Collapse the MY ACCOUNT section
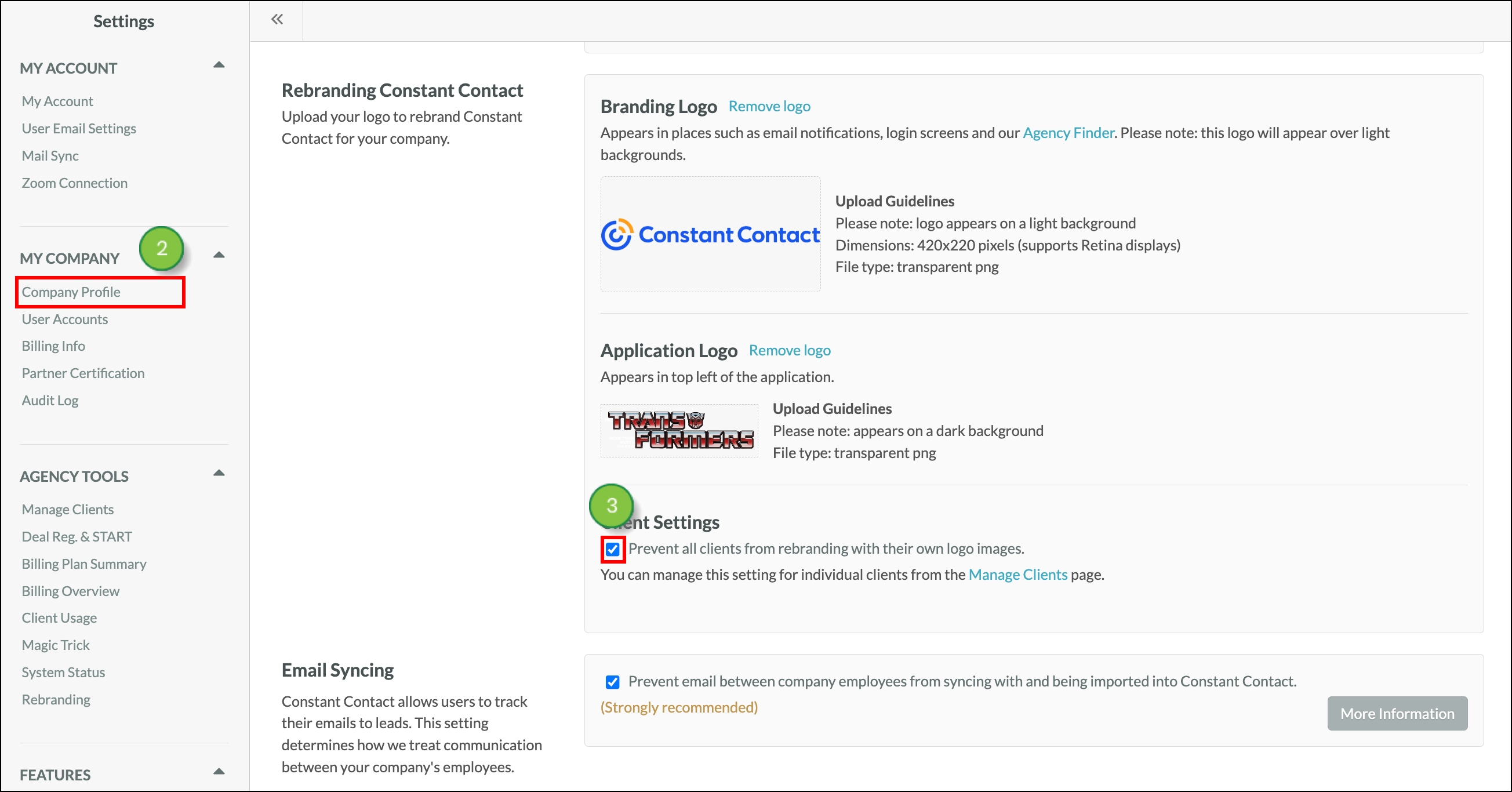Screen dimensions: 1512x792 pyautogui.click(x=219, y=65)
